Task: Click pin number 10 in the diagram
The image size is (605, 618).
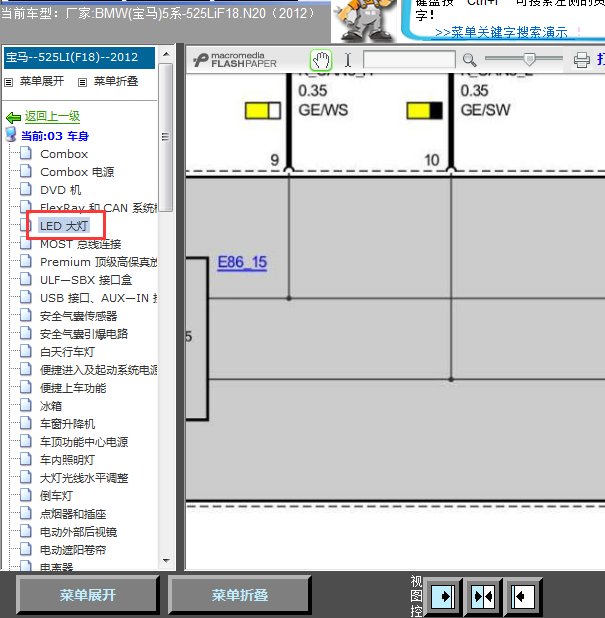Action: coord(432,160)
